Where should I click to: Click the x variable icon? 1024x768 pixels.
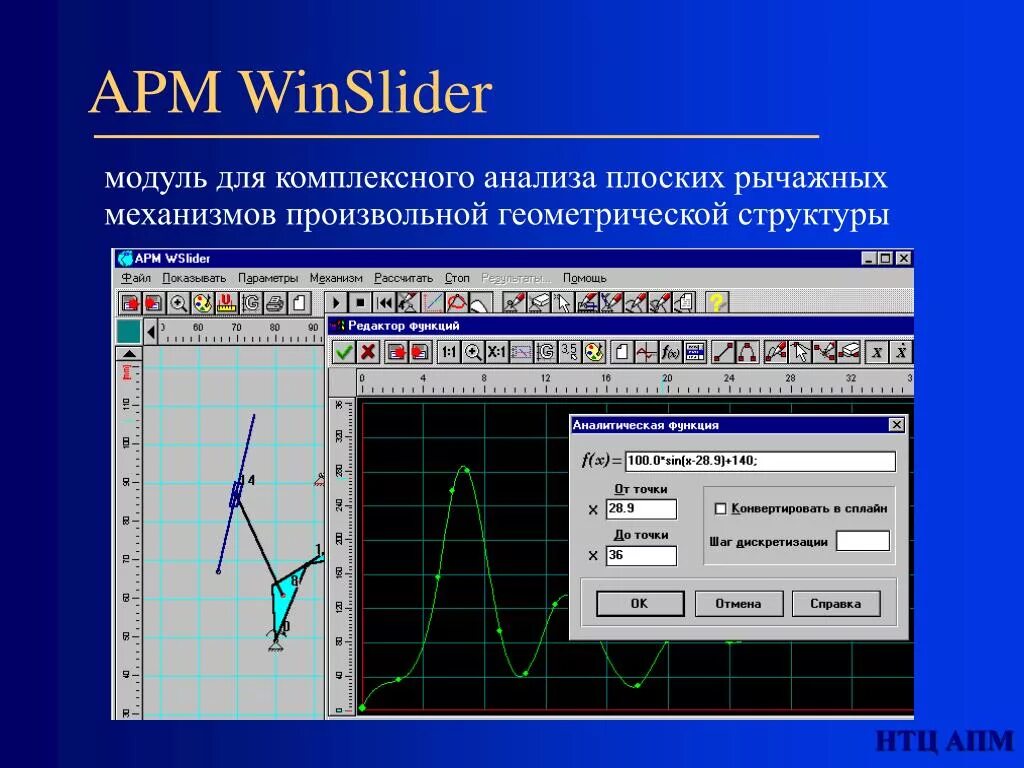point(877,352)
